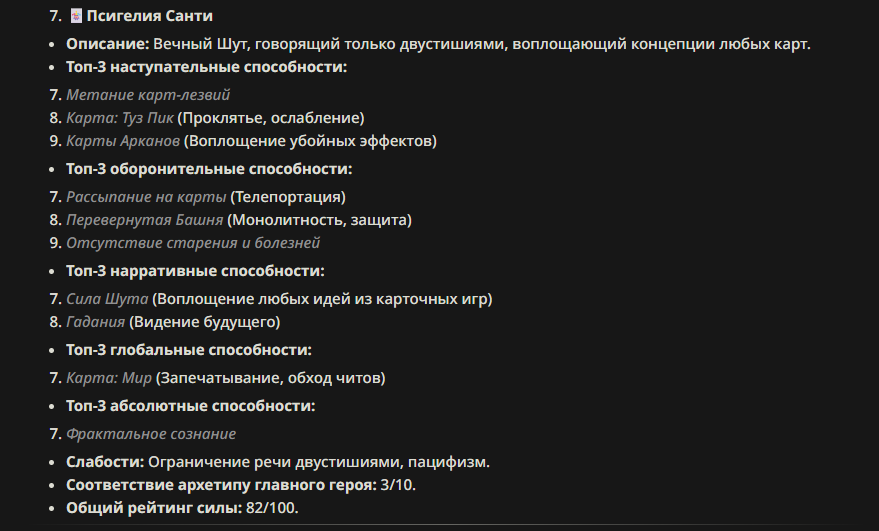Click the Сила Шута ability text
This screenshot has width=879, height=531.
click(x=107, y=299)
